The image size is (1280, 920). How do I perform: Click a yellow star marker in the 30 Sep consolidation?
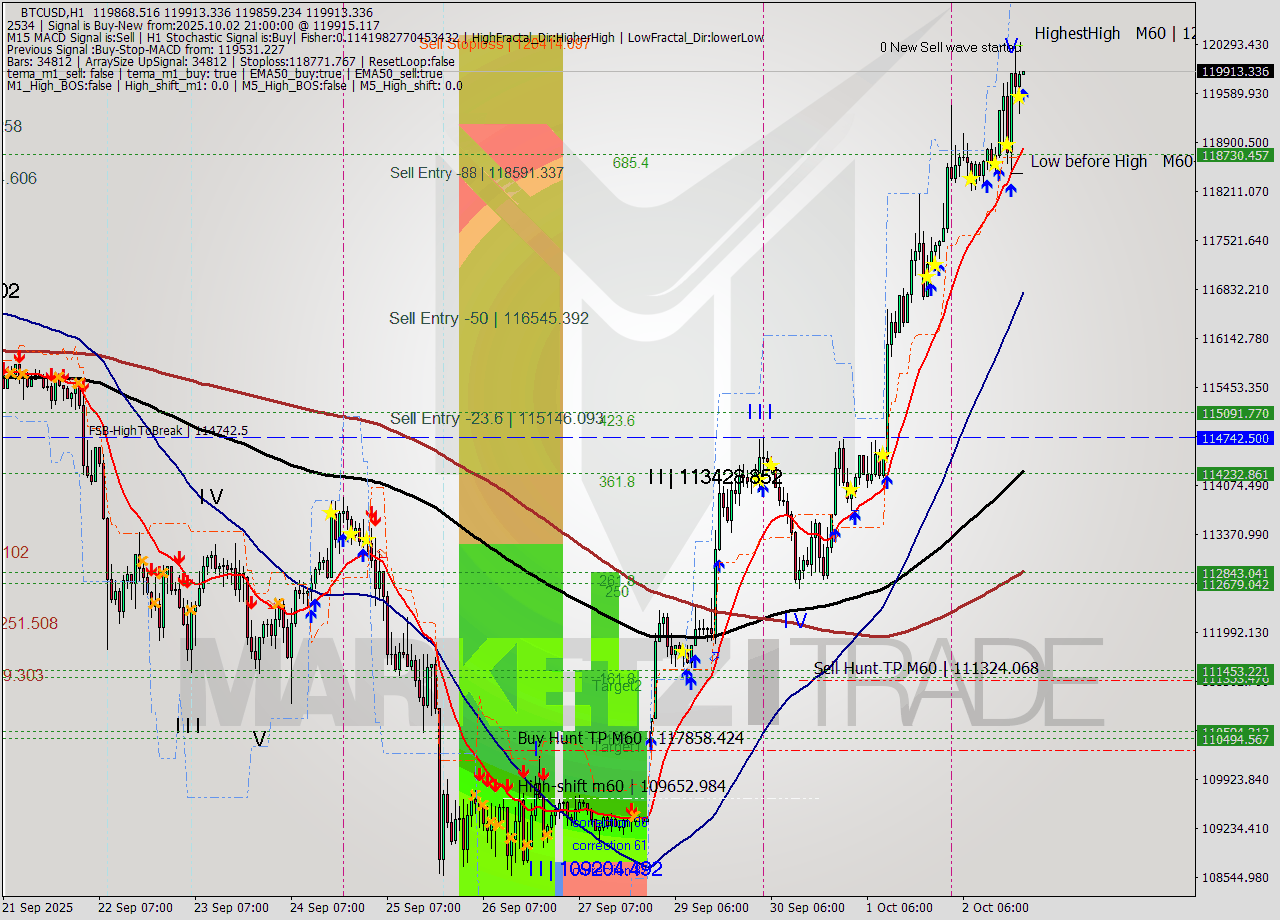point(851,490)
